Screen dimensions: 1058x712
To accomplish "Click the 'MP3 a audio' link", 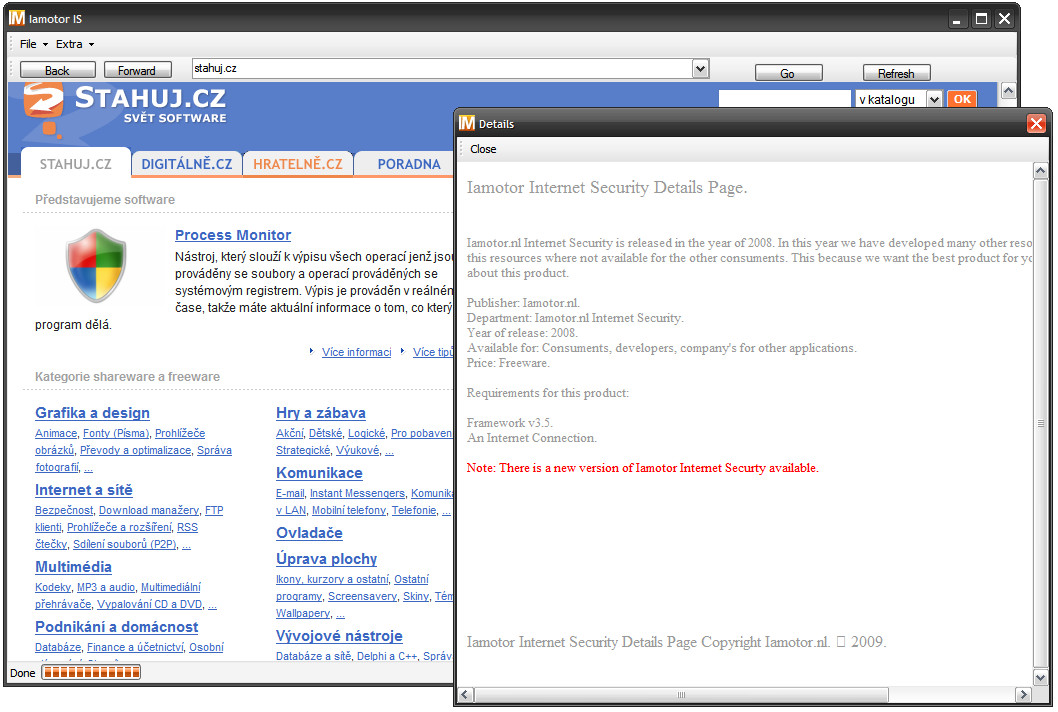I will (x=106, y=587).
